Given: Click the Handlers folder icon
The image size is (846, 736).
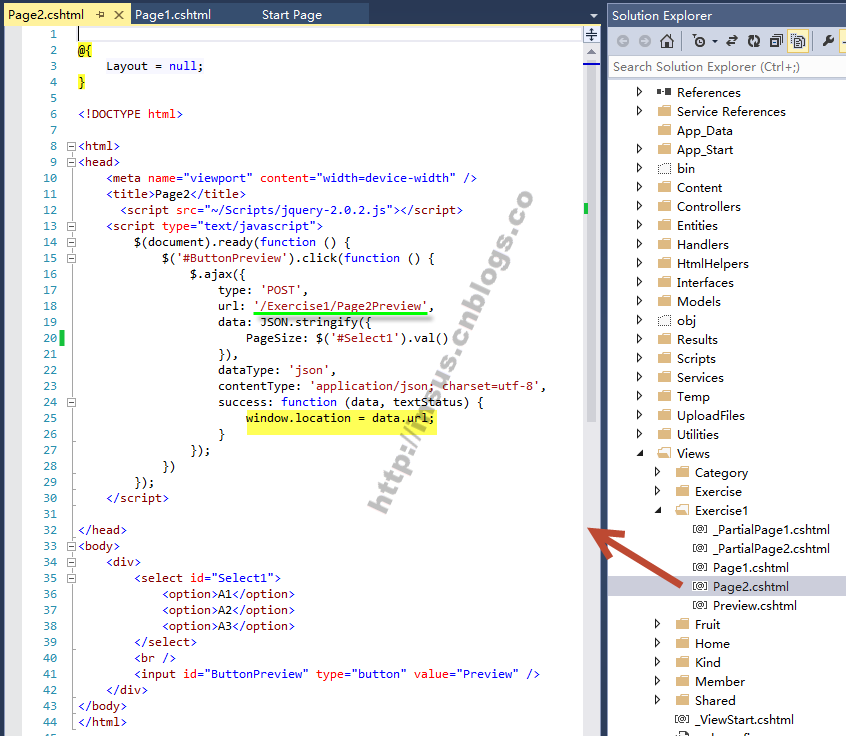Looking at the screenshot, I should pyautogui.click(x=664, y=244).
